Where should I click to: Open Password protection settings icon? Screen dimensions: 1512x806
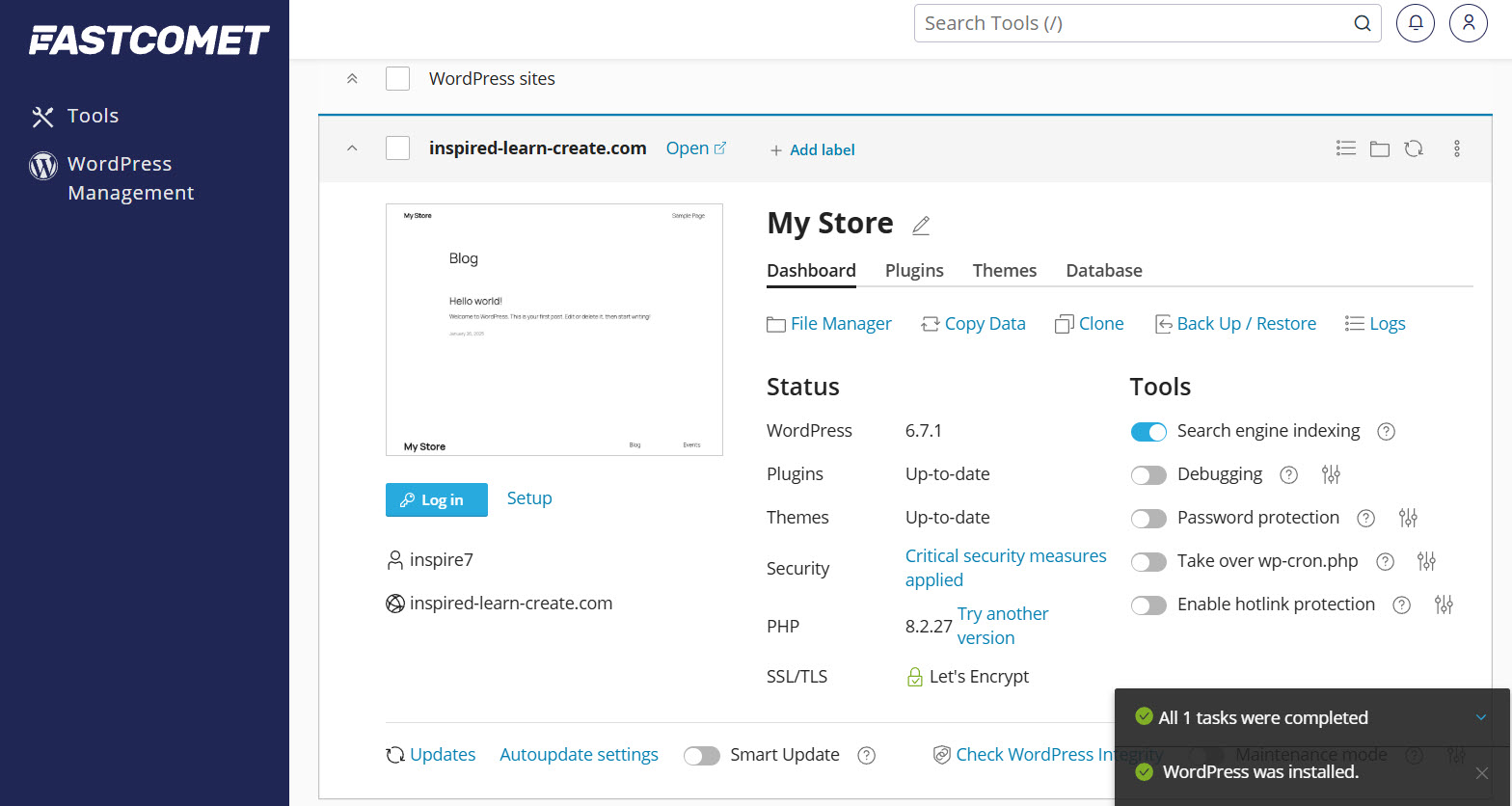tap(1408, 518)
